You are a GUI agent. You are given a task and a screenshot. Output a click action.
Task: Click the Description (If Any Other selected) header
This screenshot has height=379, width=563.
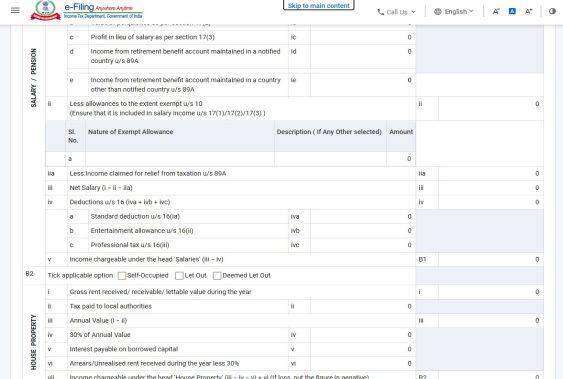(329, 132)
